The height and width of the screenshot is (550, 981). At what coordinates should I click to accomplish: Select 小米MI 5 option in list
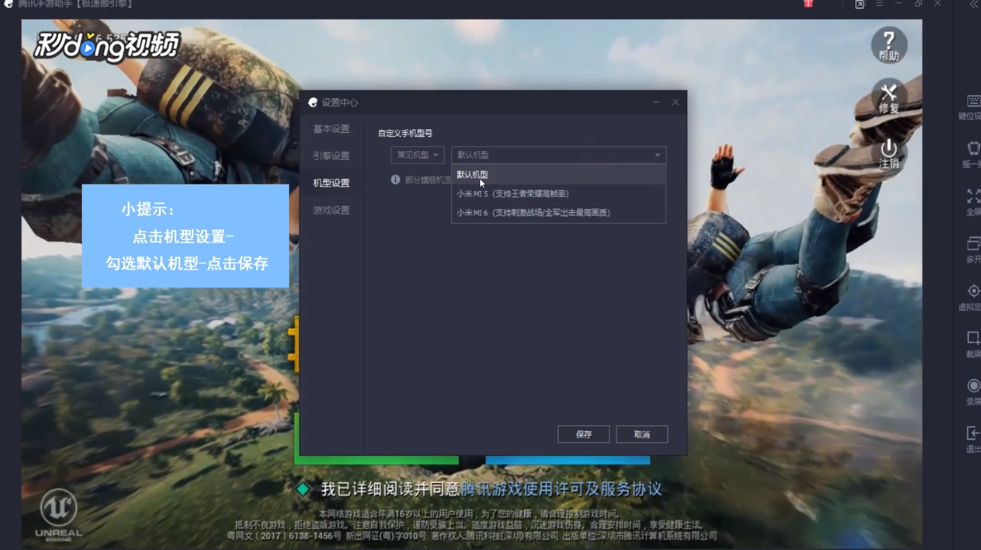(558, 194)
